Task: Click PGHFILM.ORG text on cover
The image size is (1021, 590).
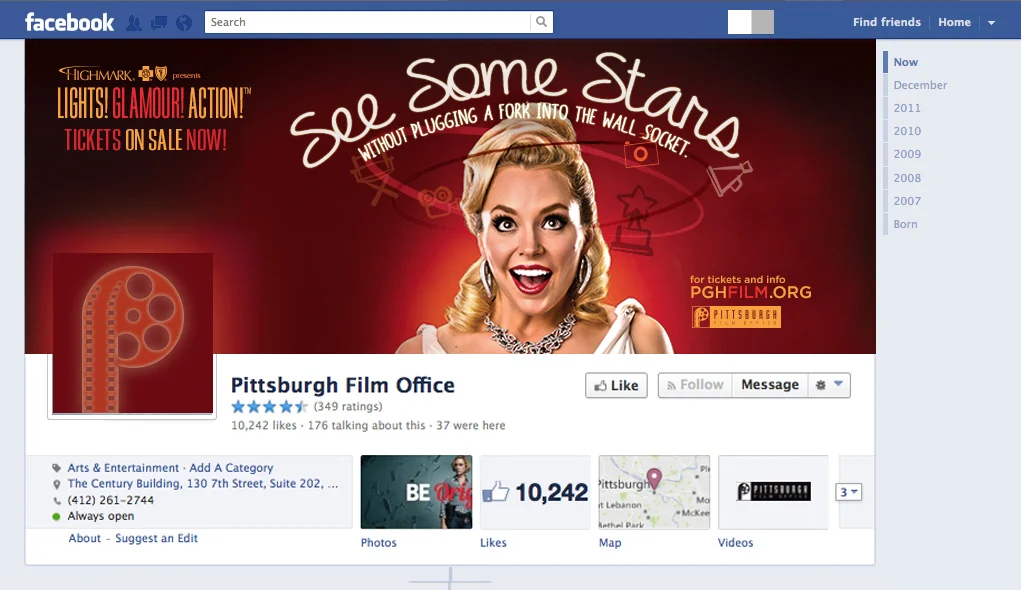Action: [751, 292]
